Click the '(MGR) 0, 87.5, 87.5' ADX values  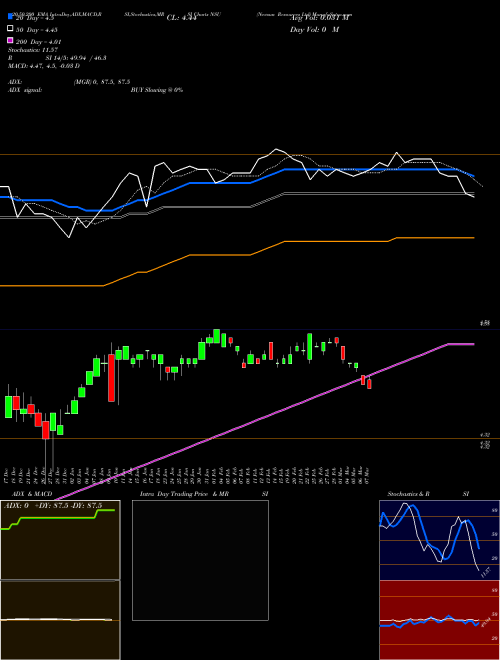point(102,82)
